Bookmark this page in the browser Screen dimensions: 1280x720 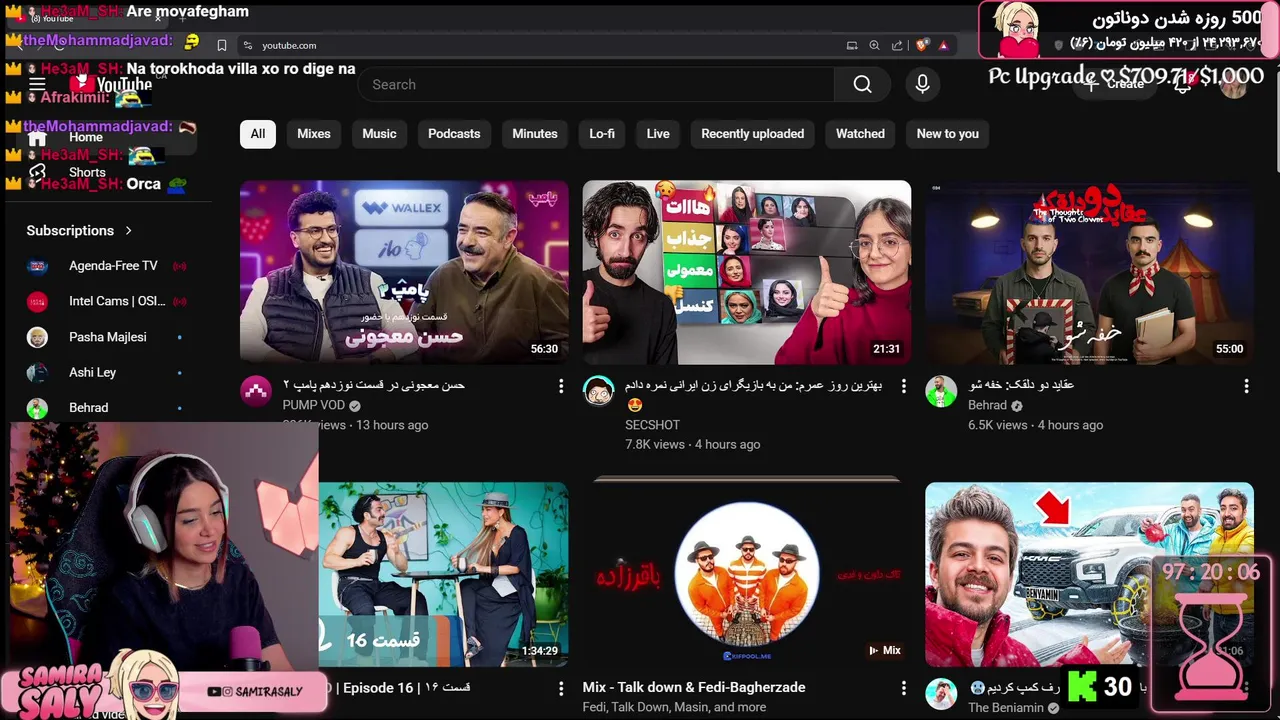point(222,45)
